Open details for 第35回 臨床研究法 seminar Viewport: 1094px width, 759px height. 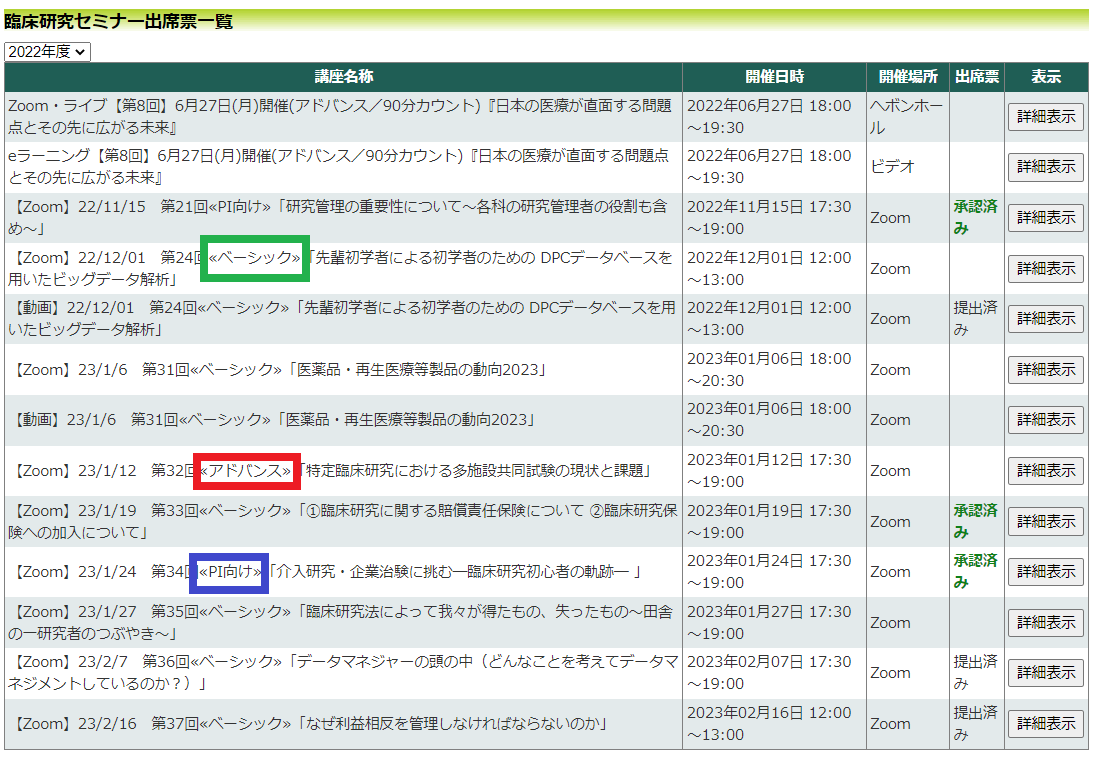[x=1046, y=622]
